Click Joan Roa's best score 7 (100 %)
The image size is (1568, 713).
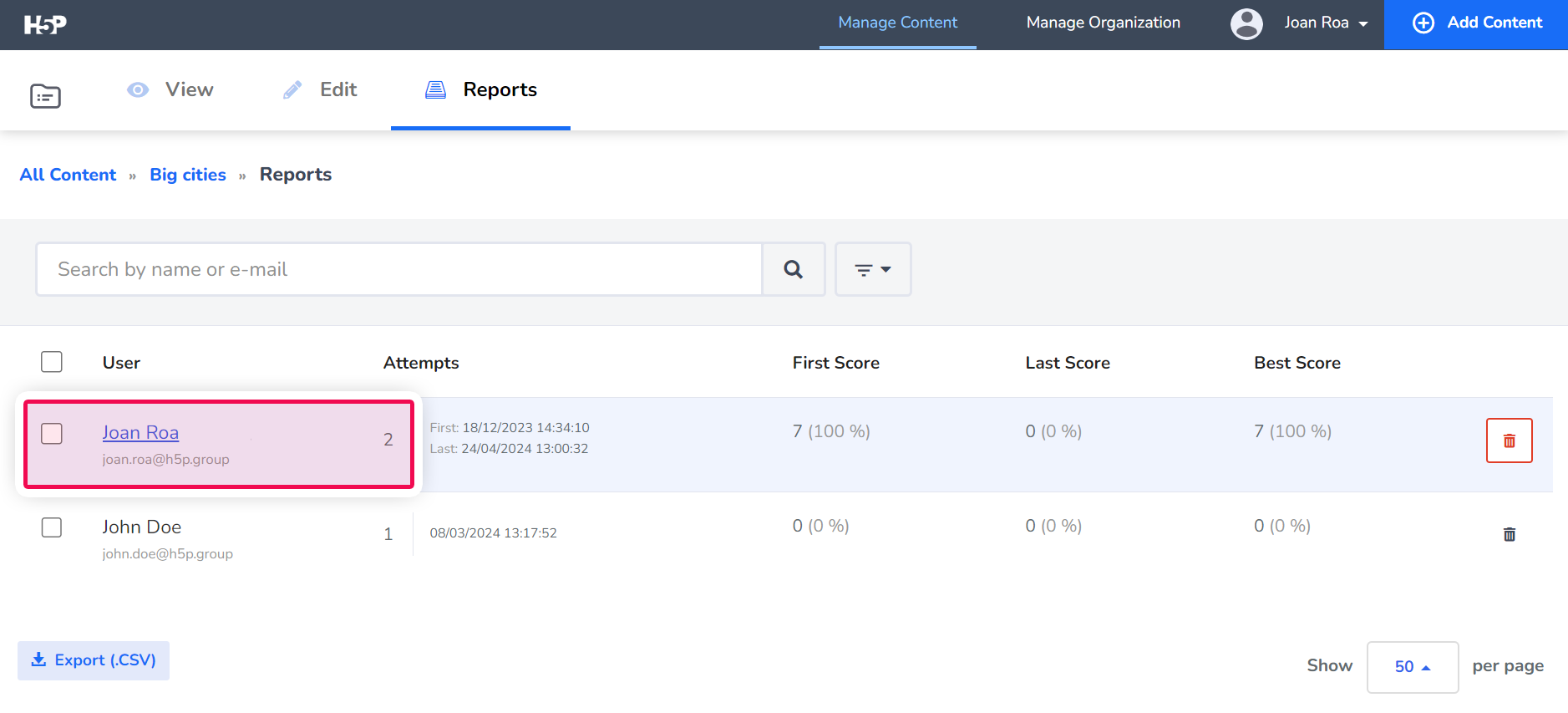click(x=1292, y=431)
